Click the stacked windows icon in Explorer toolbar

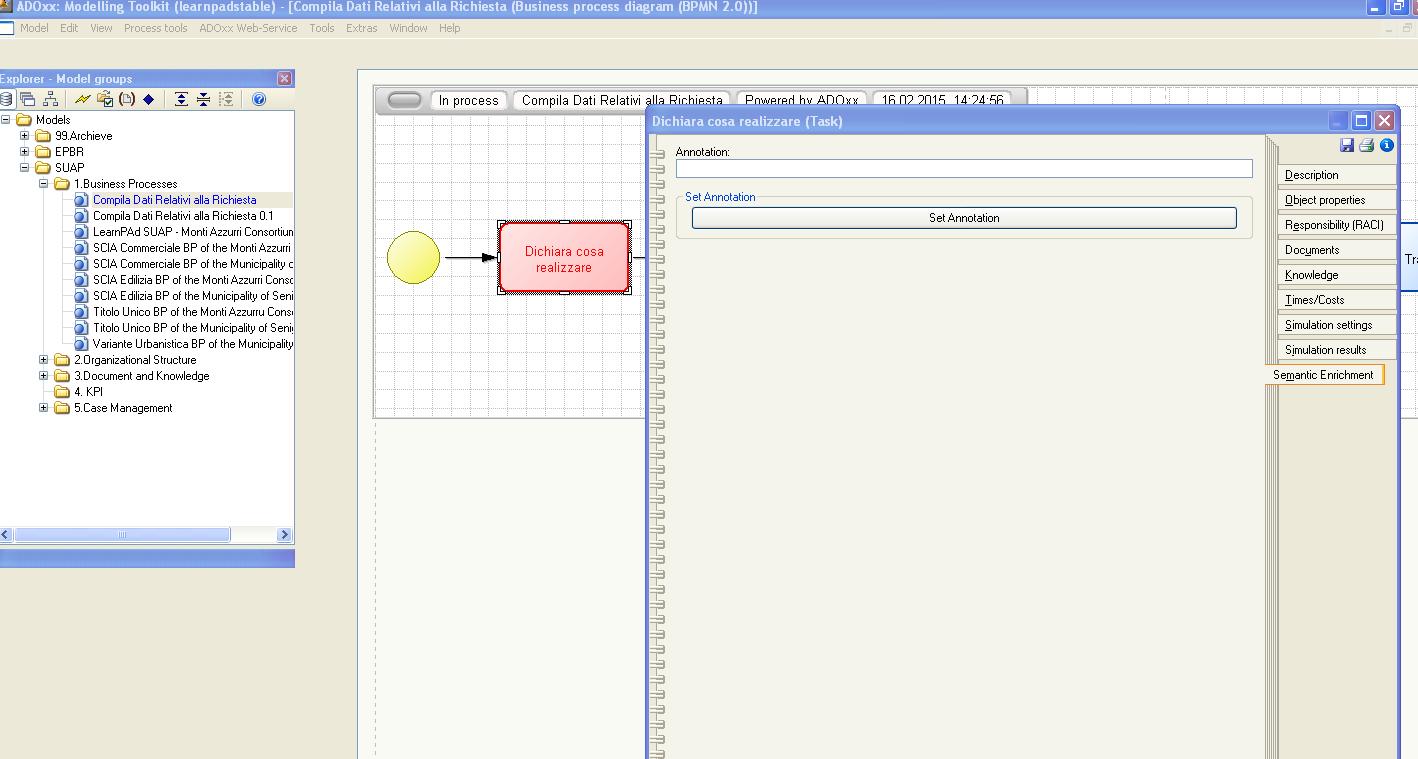click(28, 99)
